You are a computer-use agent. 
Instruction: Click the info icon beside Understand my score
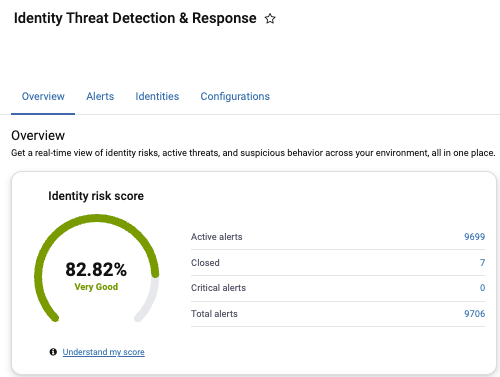click(x=53, y=352)
